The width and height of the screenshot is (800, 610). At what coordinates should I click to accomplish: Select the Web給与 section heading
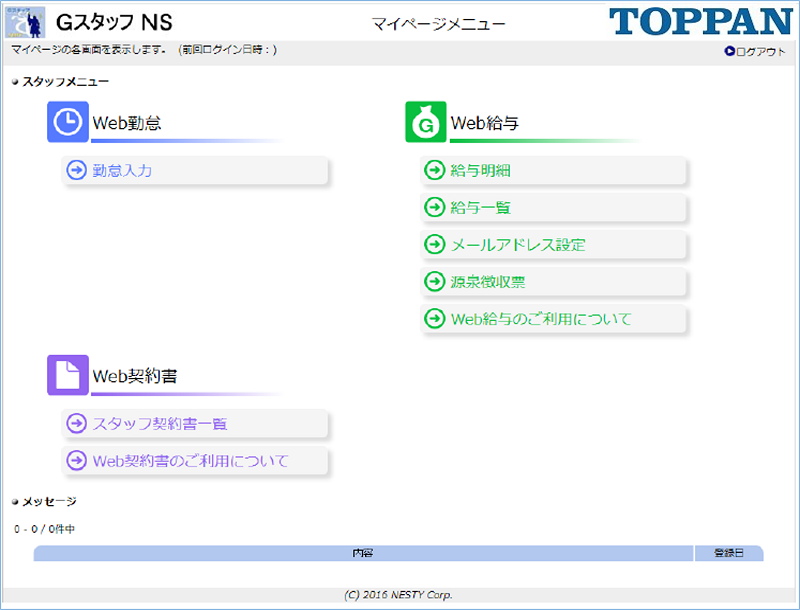tap(485, 123)
